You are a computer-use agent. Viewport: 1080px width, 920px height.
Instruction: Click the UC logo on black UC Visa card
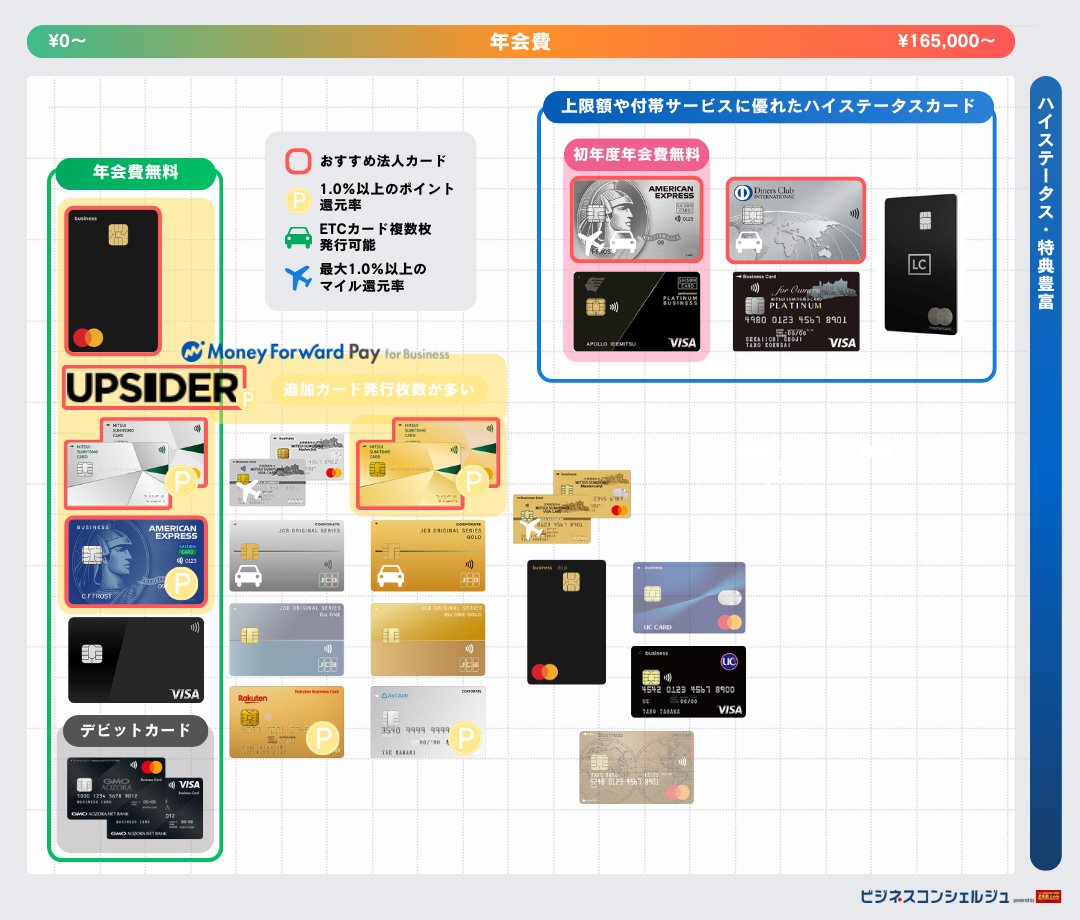pos(729,662)
